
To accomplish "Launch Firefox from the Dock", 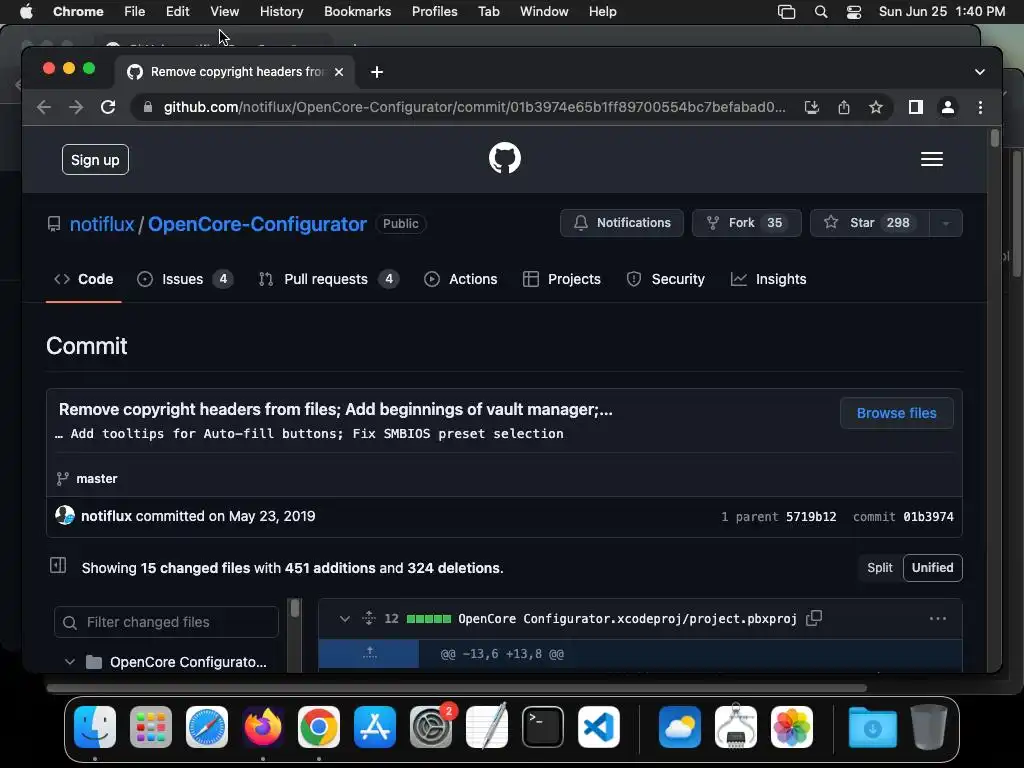I will (x=263, y=727).
